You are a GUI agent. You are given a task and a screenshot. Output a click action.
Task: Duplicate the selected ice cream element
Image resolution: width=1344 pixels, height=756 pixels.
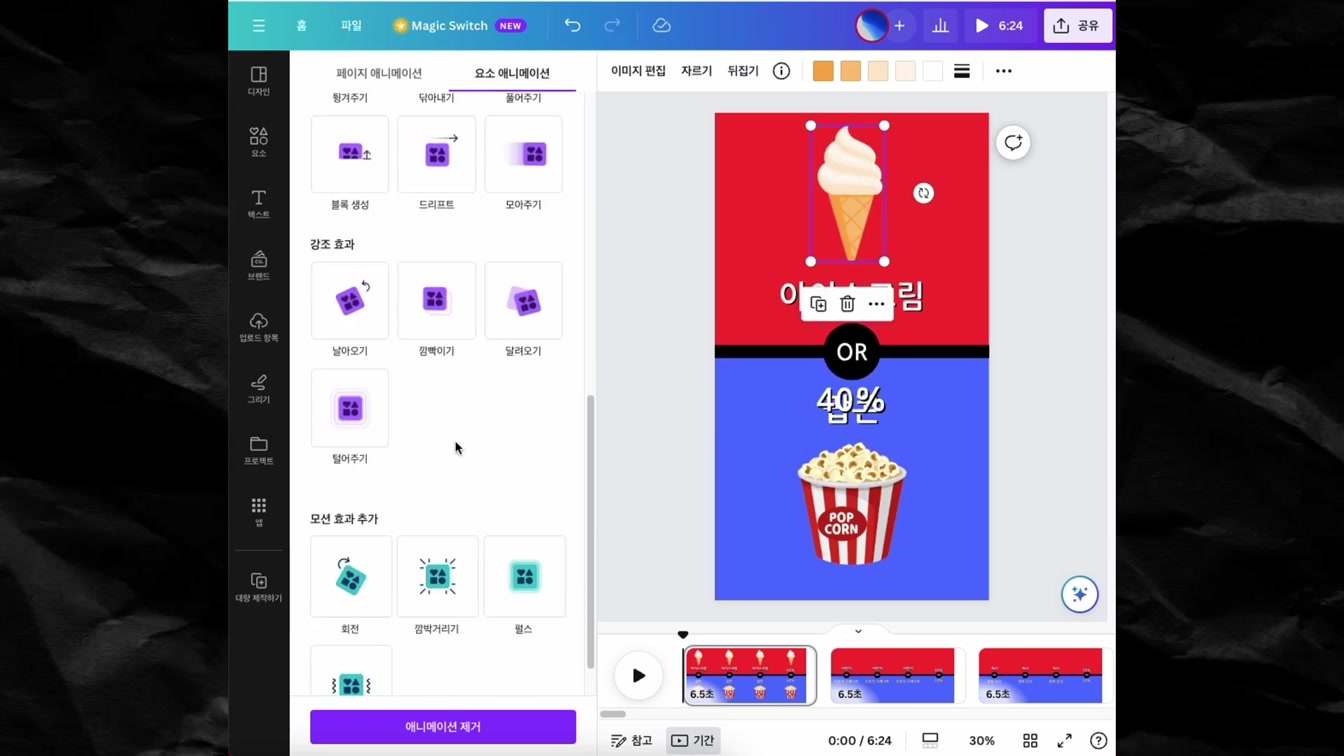pyautogui.click(x=819, y=304)
